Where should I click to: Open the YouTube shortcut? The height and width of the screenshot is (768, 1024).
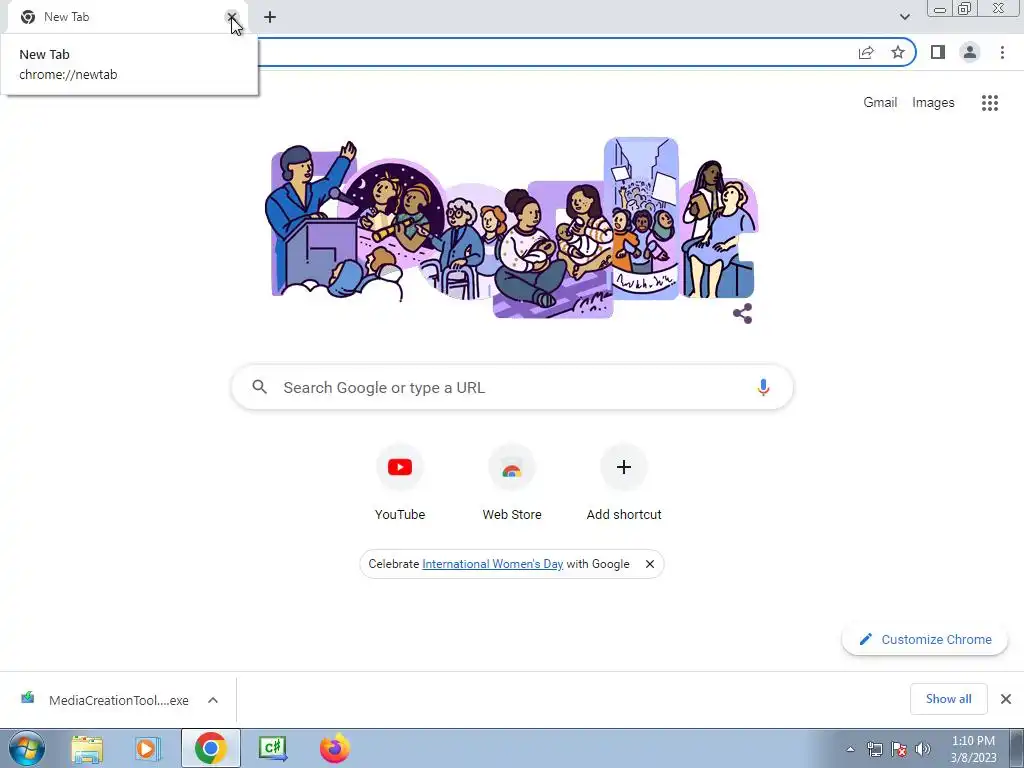tap(400, 483)
